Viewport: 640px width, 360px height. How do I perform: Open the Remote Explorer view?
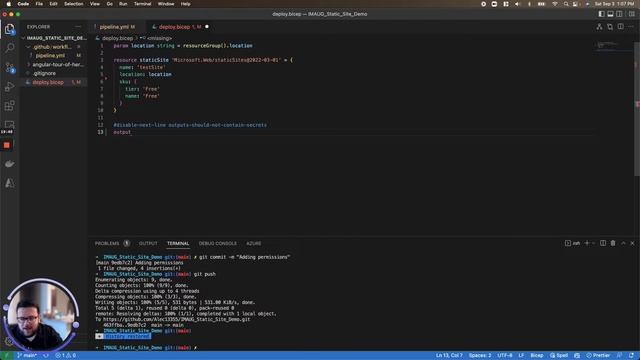tap(9, 124)
